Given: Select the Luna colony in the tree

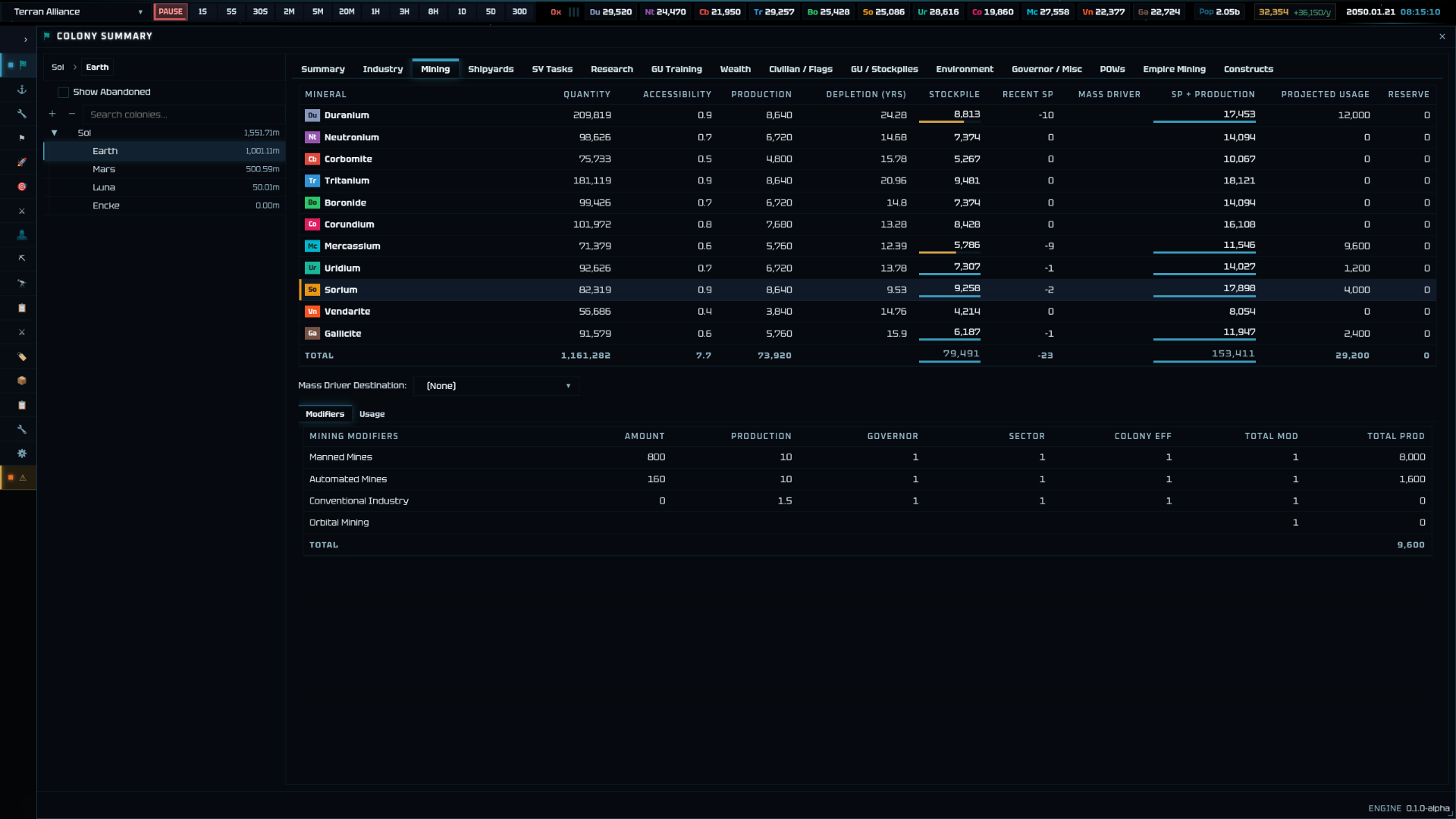Looking at the screenshot, I should [x=165, y=187].
